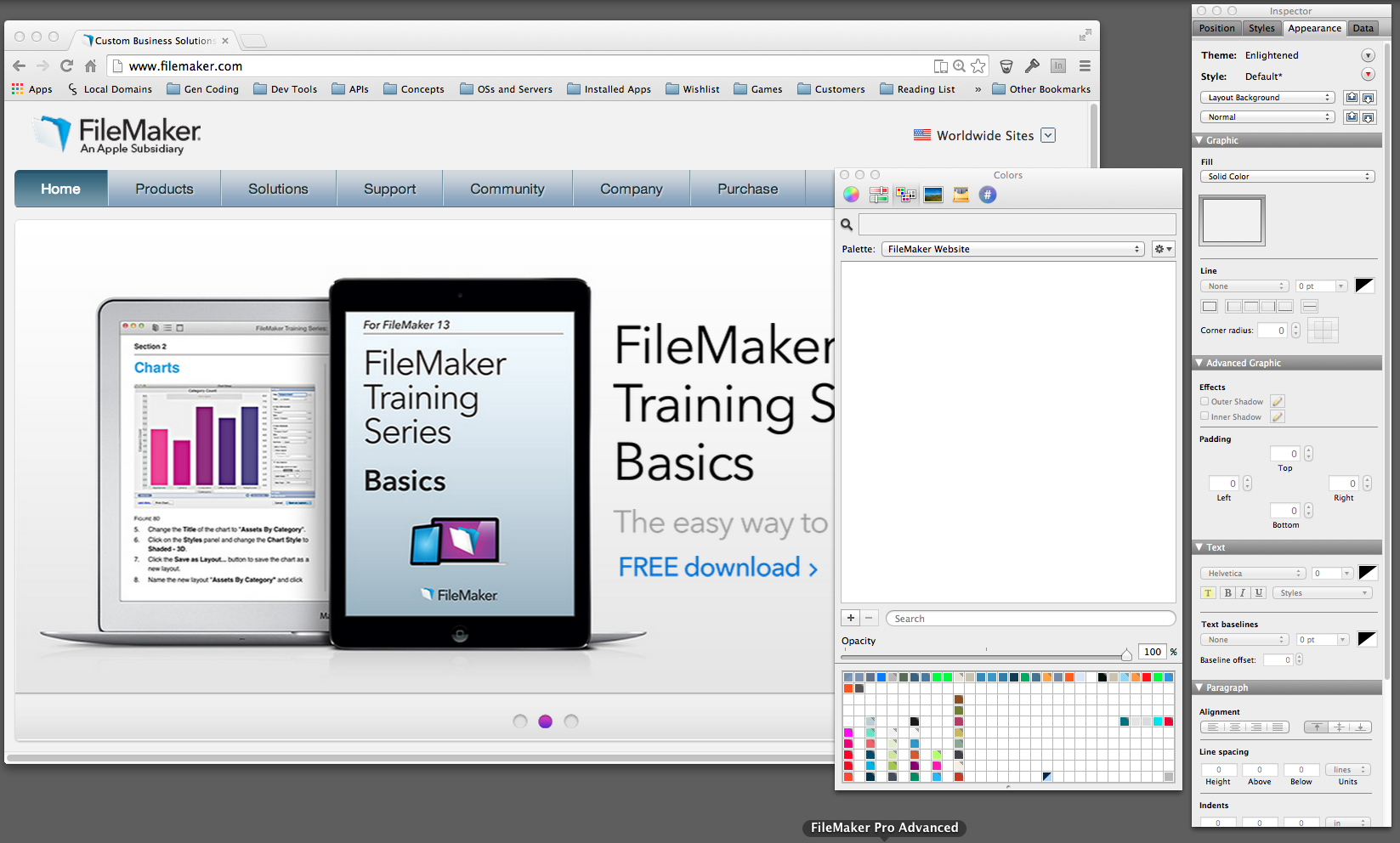Viewport: 1400px width, 843px height.
Task: Open the Theme options arrow button
Action: tap(1368, 55)
